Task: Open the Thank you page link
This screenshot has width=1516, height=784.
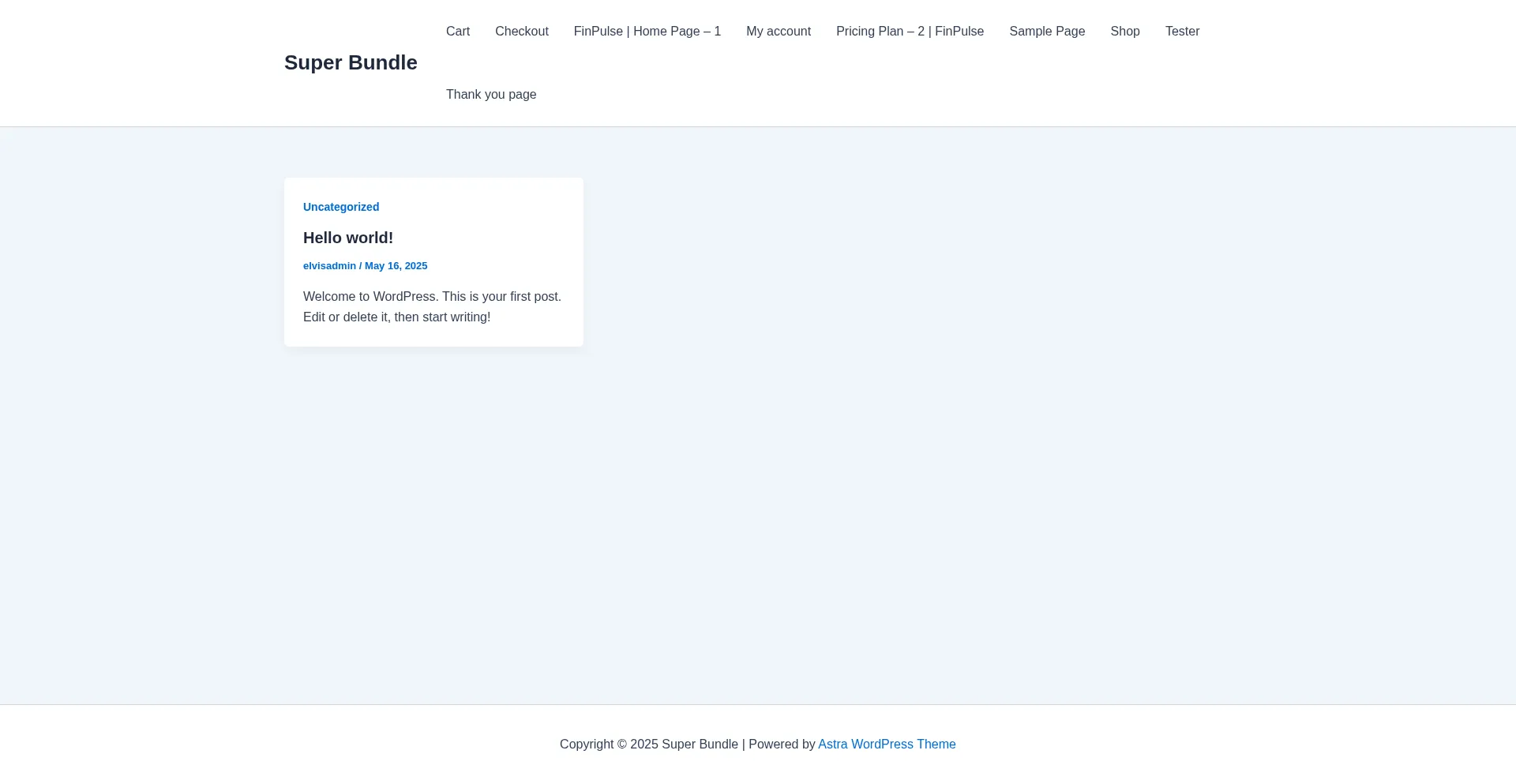Action: pos(491,95)
